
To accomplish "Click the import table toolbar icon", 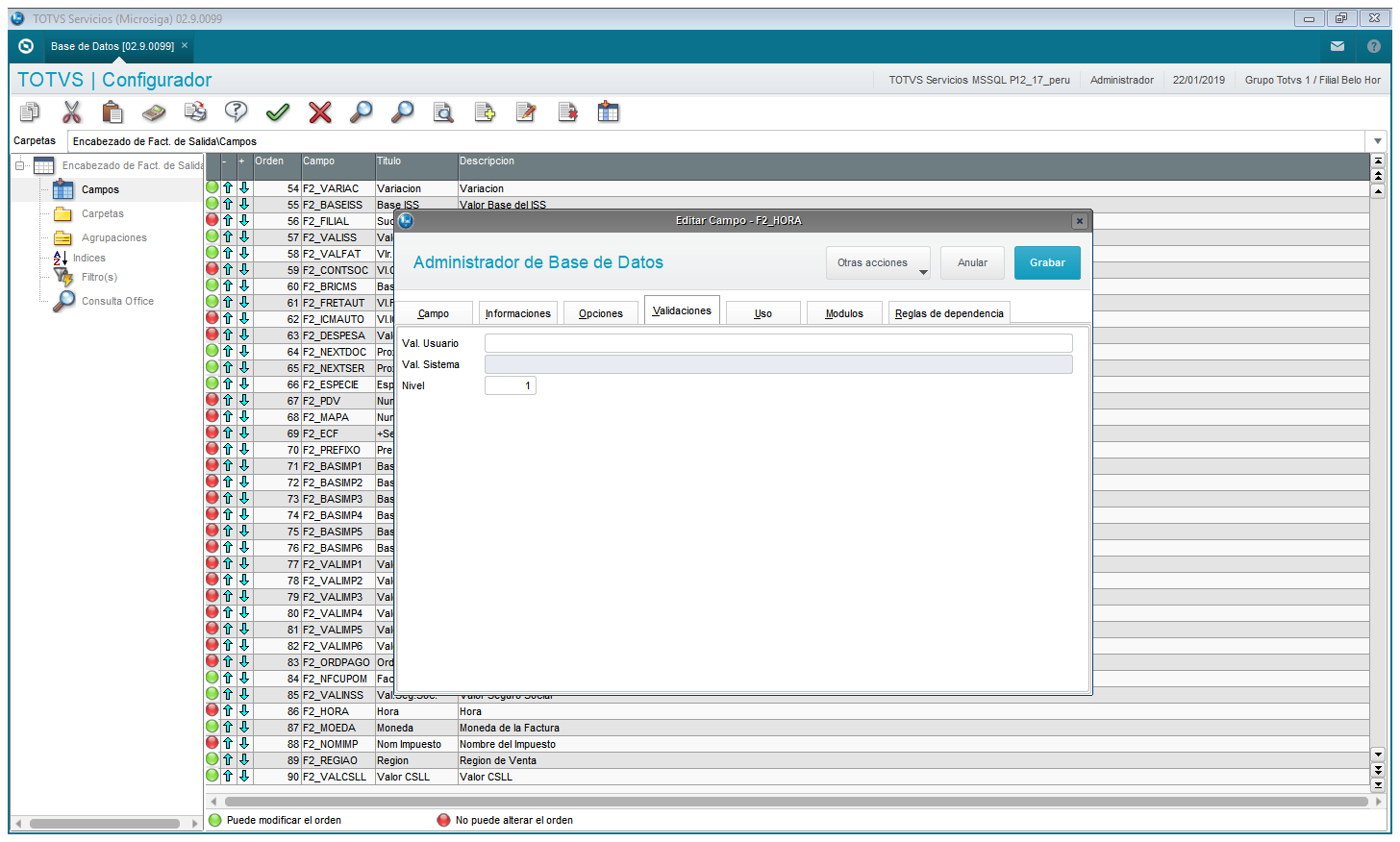I will click(609, 112).
